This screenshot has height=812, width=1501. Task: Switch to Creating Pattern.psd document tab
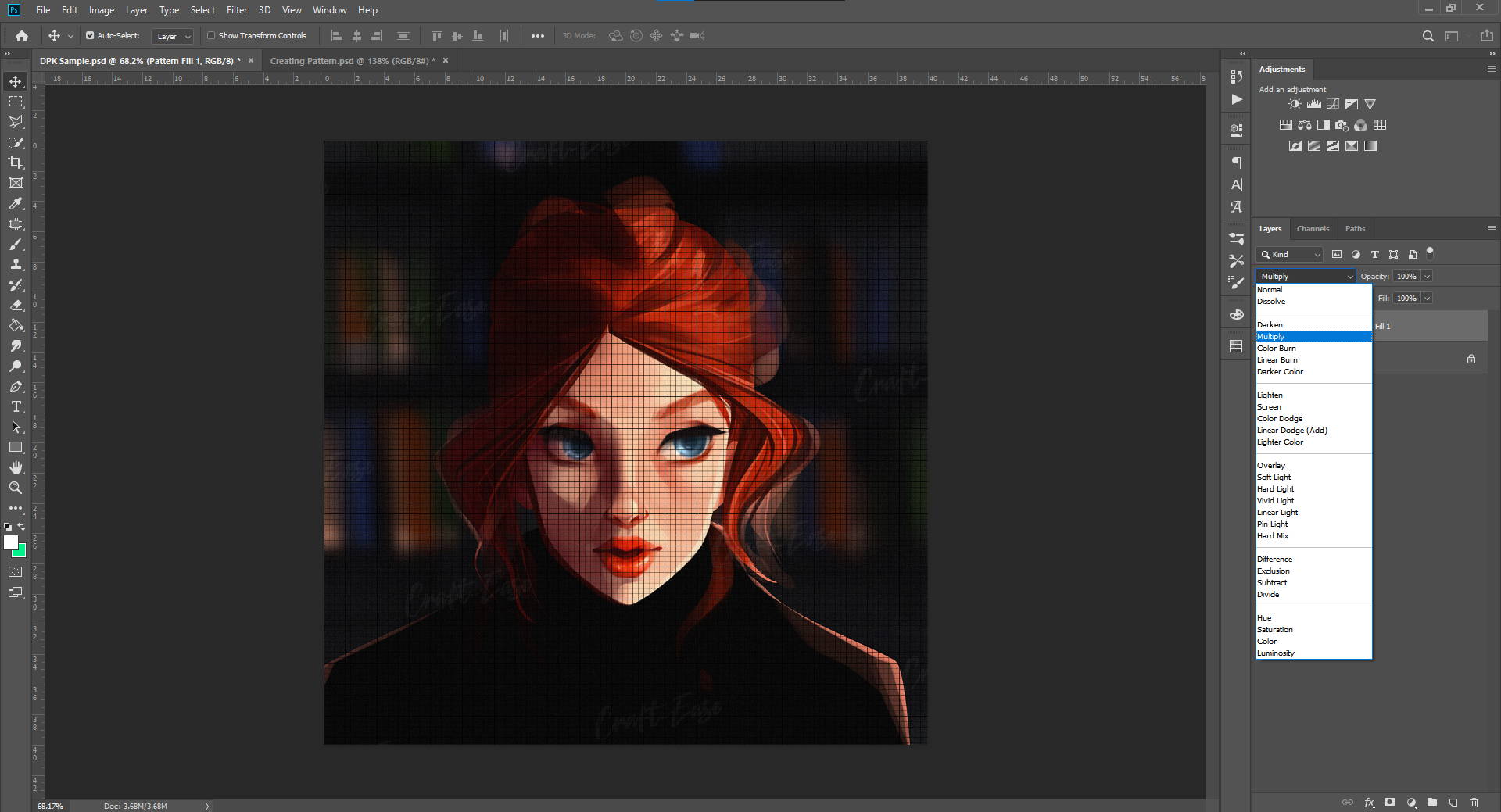[352, 61]
